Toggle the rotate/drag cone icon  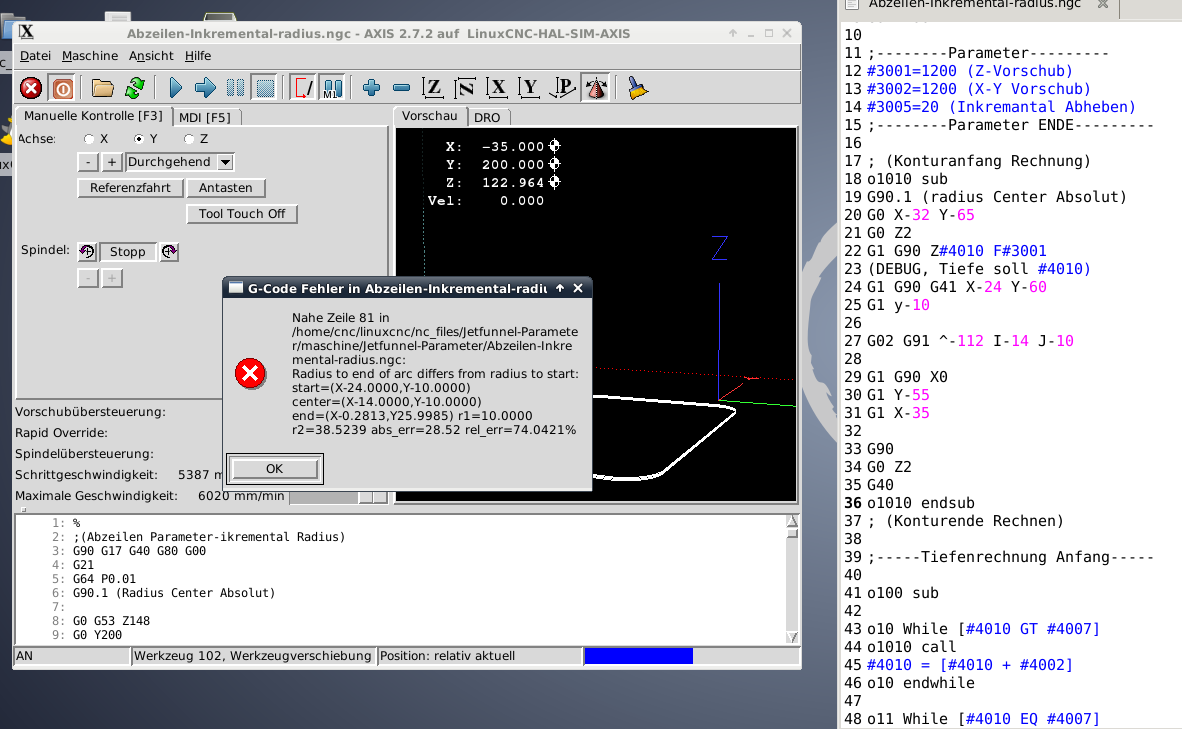(x=596, y=88)
